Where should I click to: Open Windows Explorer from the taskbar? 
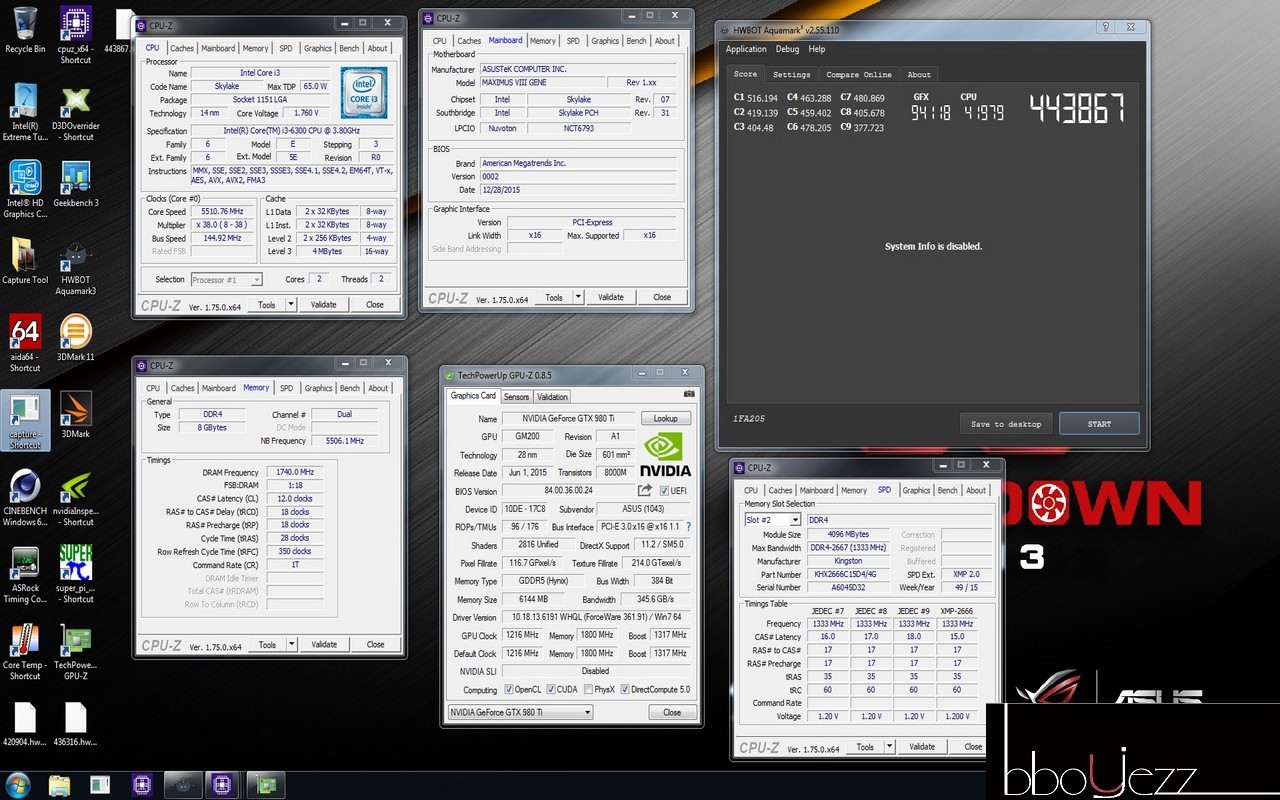tap(59, 784)
